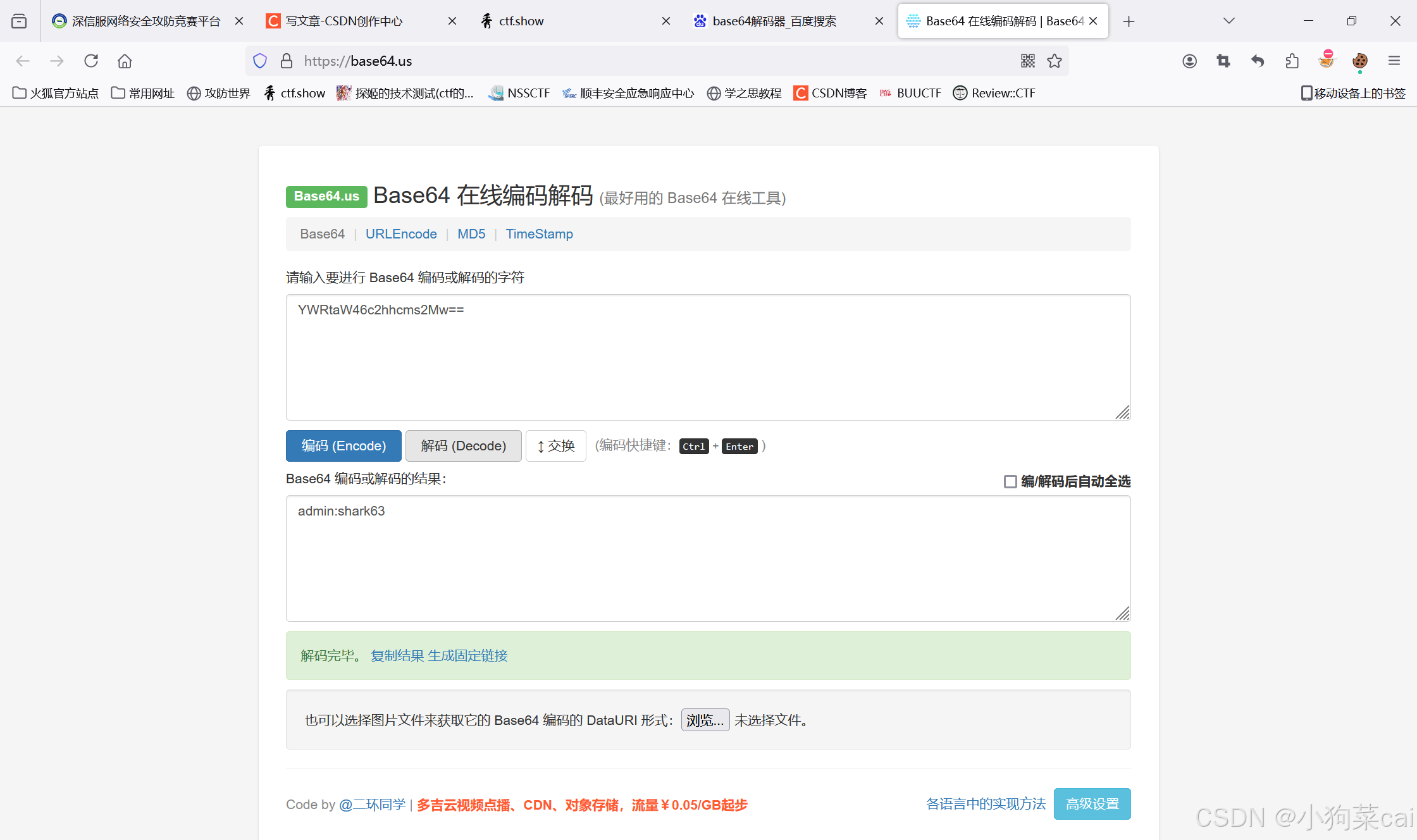Open the URLEncode tool link
Image resolution: width=1417 pixels, height=840 pixels.
[x=401, y=234]
